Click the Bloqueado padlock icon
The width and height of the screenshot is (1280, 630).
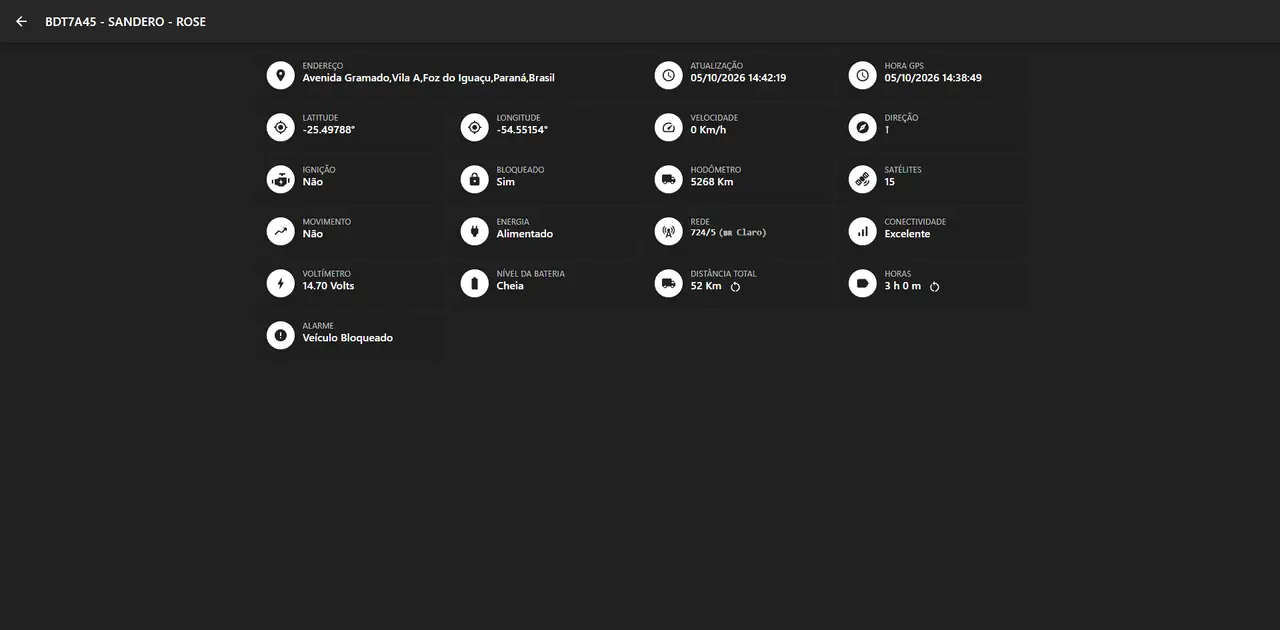474,179
